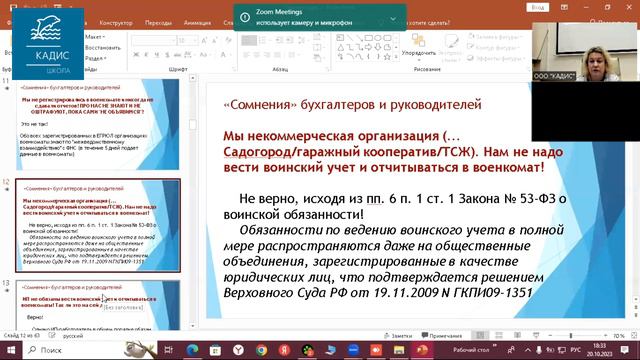Select slide 13 thumbnail
The width and height of the screenshot is (640, 360).
98,305
